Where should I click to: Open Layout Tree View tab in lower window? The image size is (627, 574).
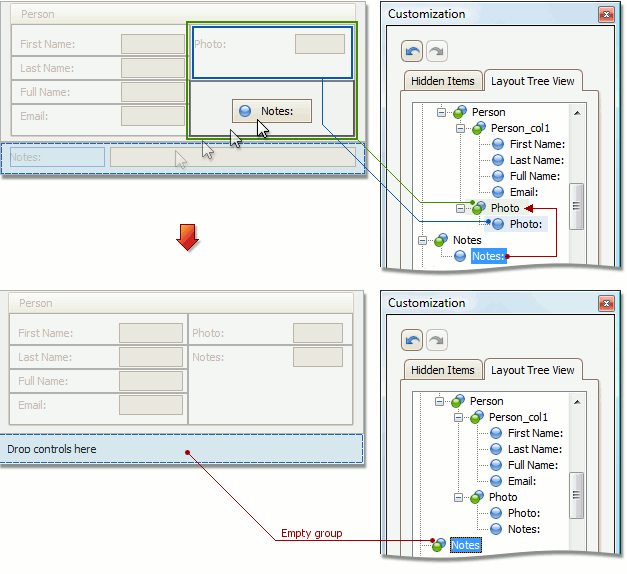[x=533, y=370]
